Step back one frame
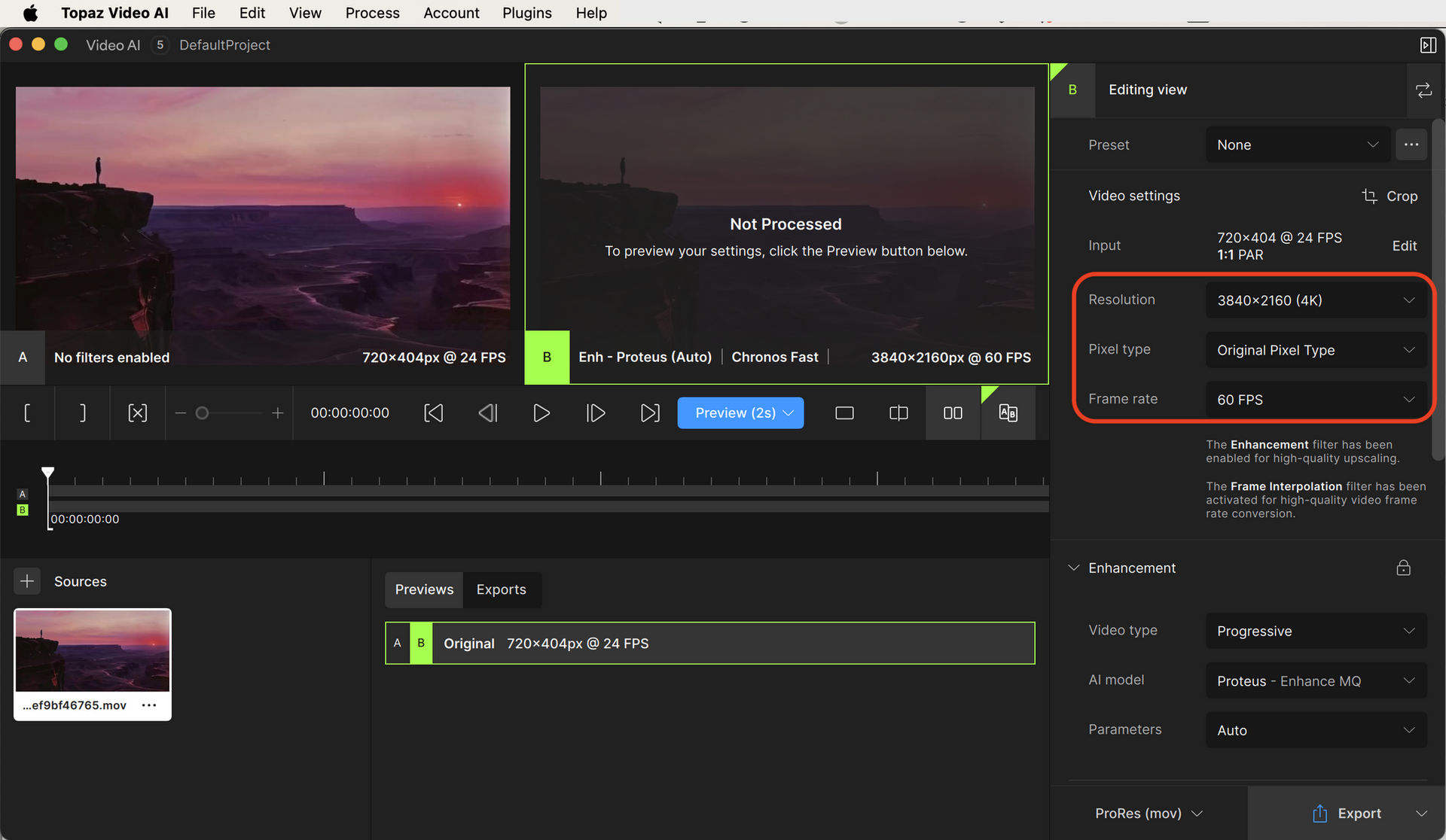Screen dimensions: 1446x840 (488, 412)
